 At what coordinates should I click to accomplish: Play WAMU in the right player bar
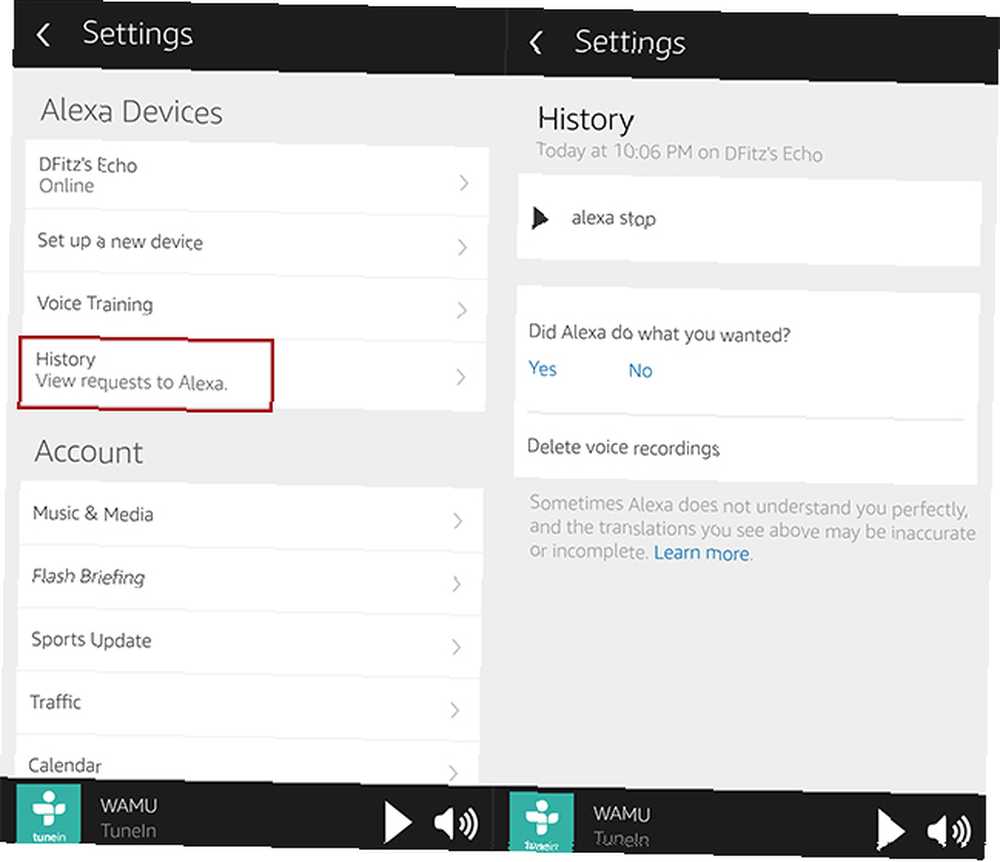[890, 830]
